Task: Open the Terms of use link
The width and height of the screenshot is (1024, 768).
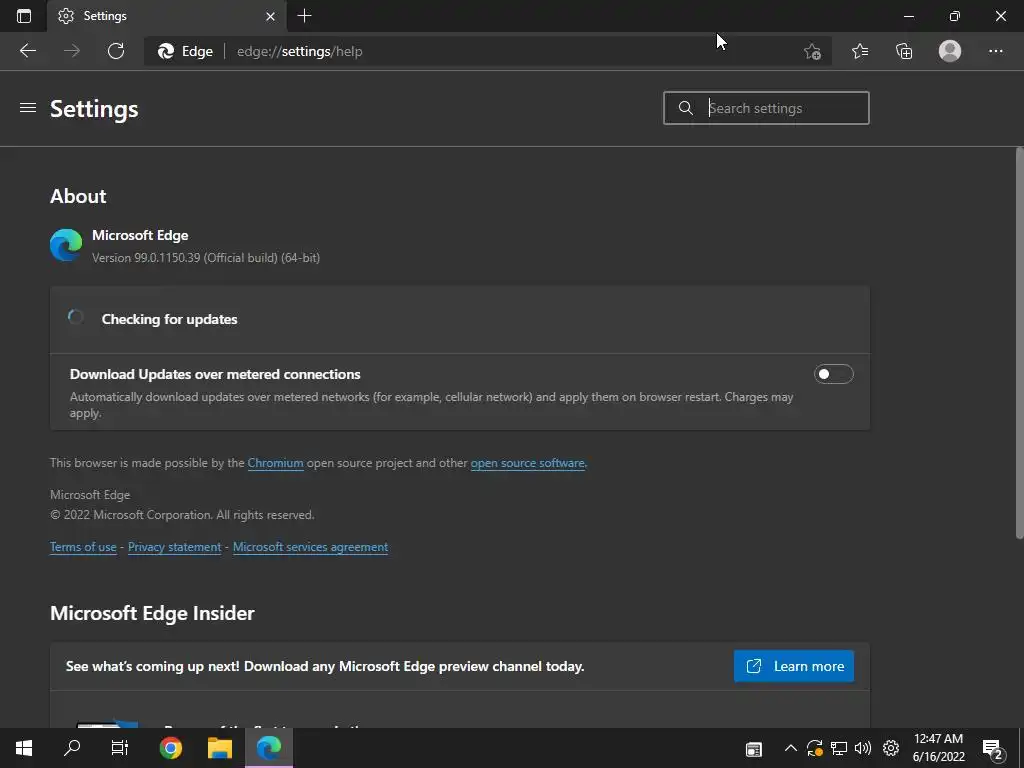Action: coord(83,547)
